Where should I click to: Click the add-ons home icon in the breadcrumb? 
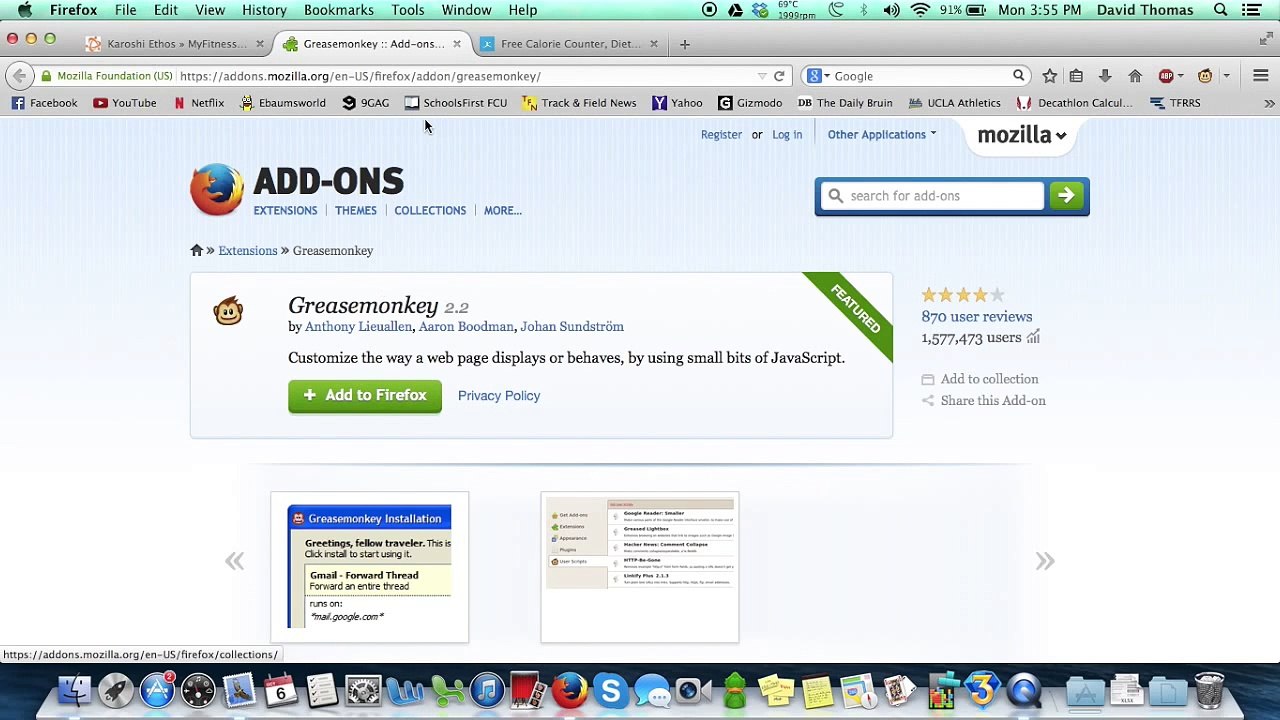(x=197, y=250)
